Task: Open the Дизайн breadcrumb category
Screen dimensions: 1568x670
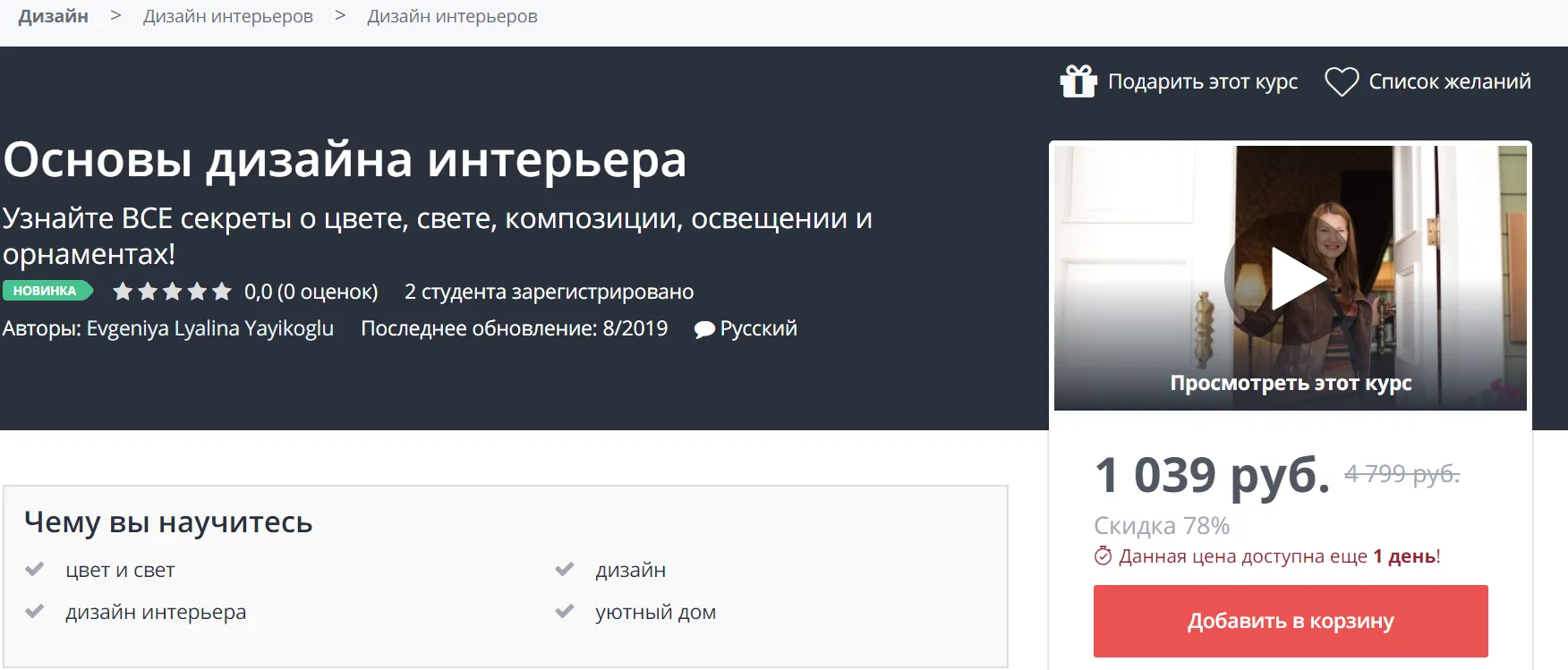Action: click(54, 16)
